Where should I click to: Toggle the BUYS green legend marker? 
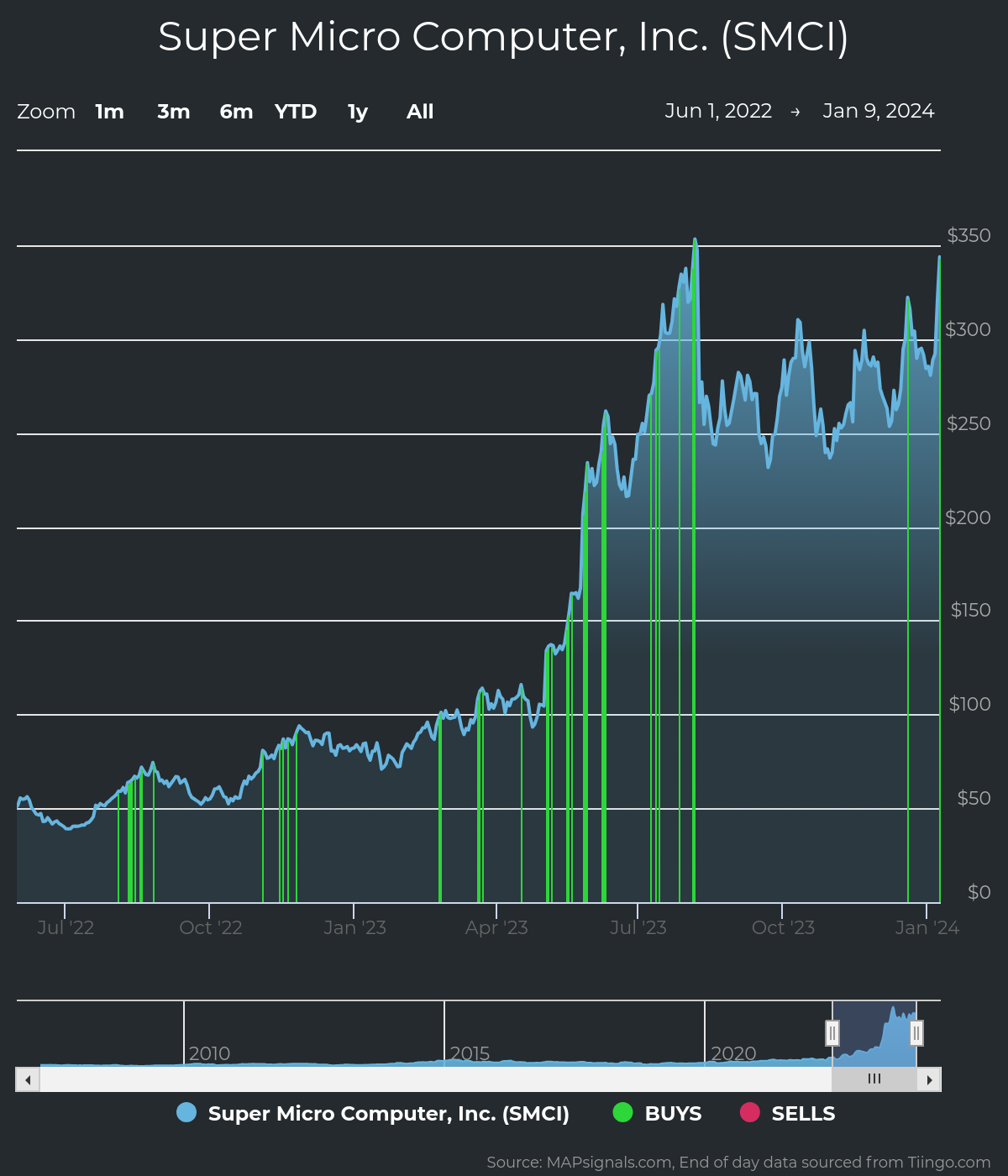(622, 1113)
